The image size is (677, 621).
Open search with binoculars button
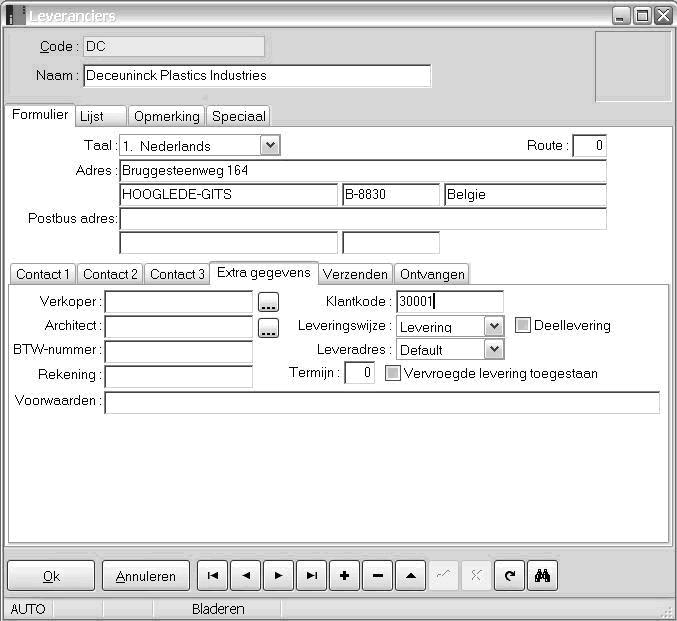(543, 575)
